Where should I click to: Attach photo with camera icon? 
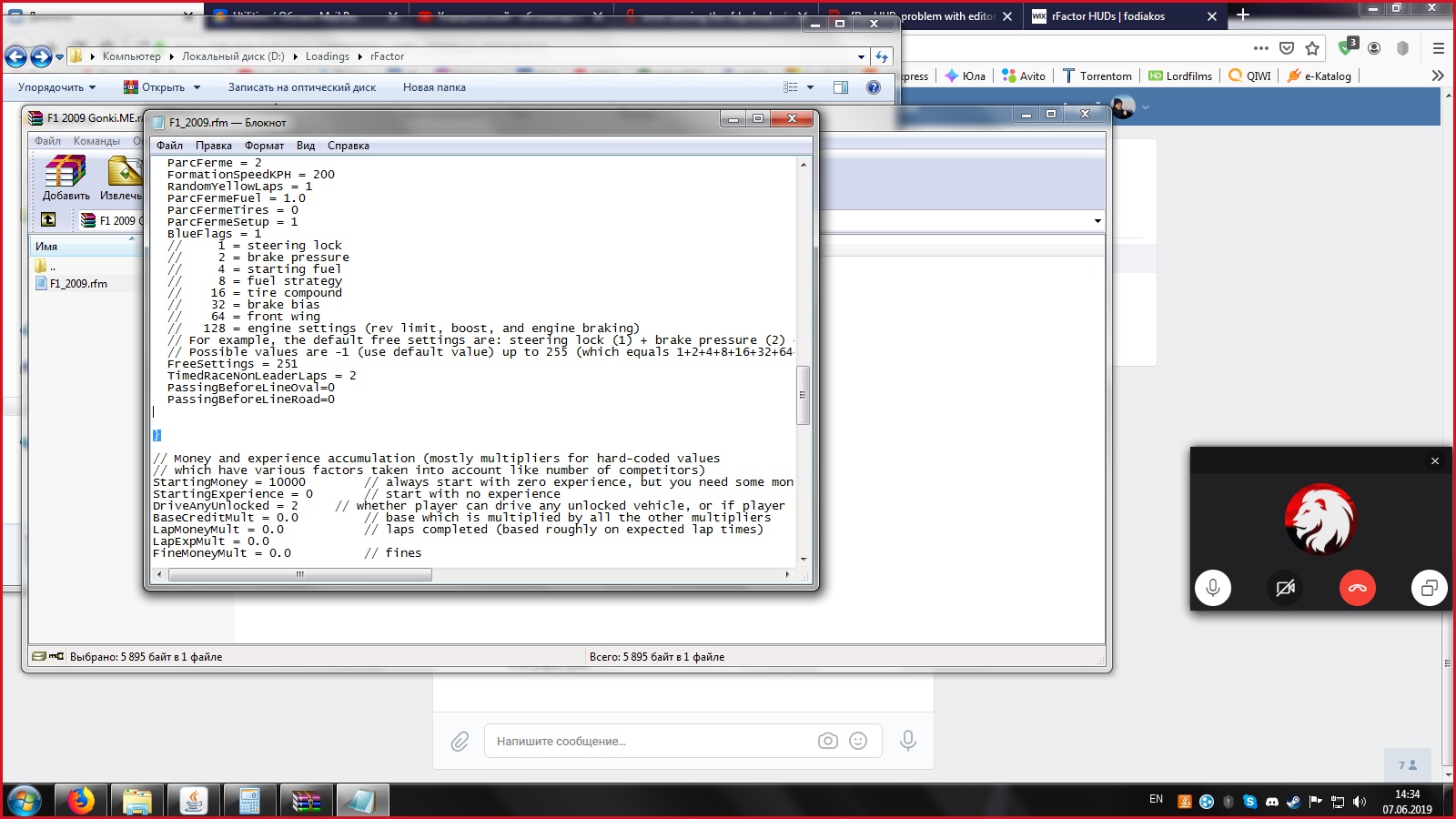tap(828, 741)
